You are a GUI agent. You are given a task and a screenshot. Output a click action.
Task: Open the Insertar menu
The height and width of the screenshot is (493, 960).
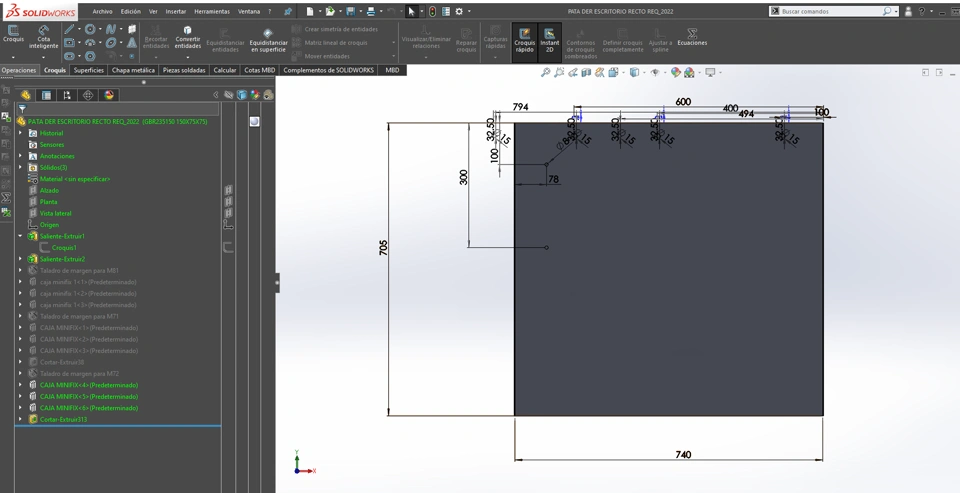176,11
